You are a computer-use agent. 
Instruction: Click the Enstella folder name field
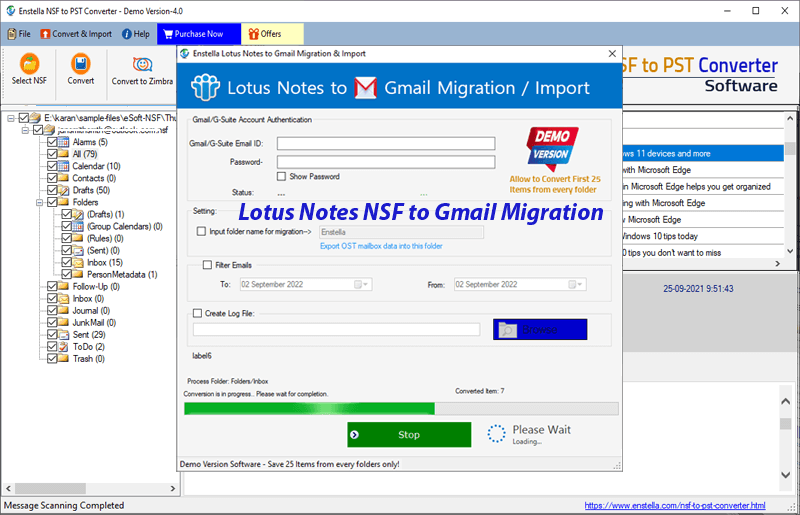coord(401,232)
